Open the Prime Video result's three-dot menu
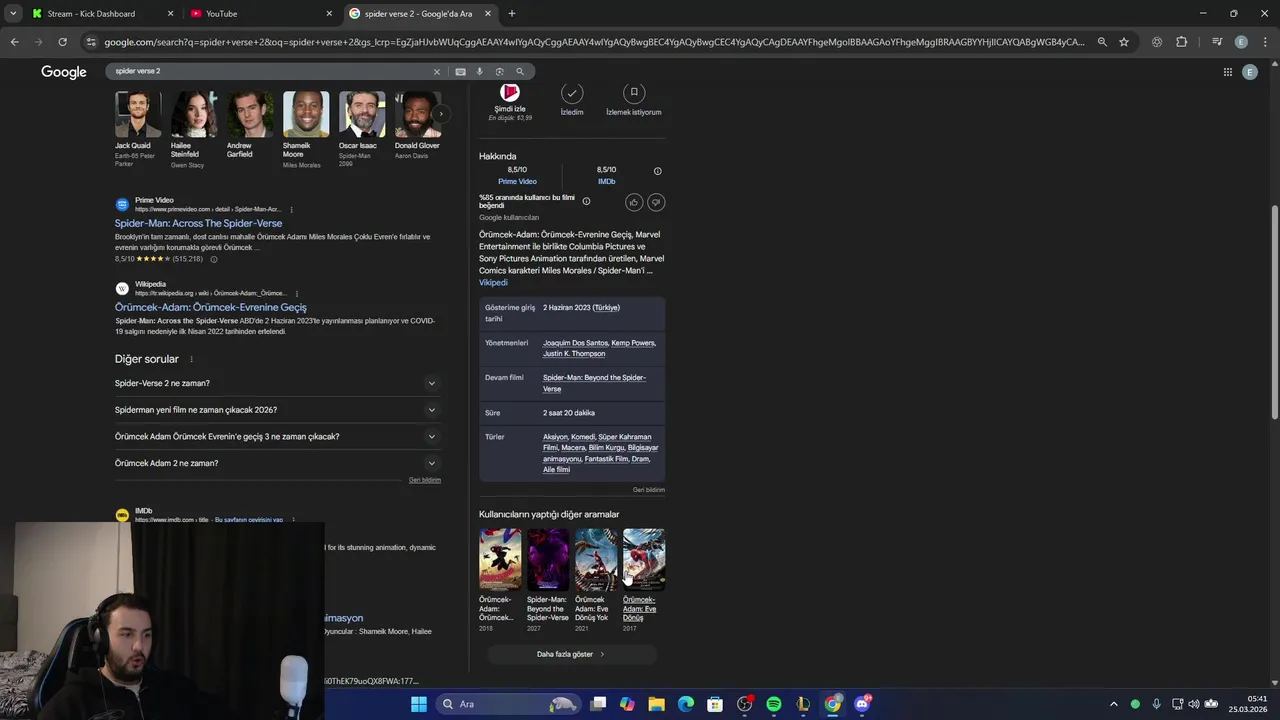The height and width of the screenshot is (720, 1280). (x=292, y=210)
